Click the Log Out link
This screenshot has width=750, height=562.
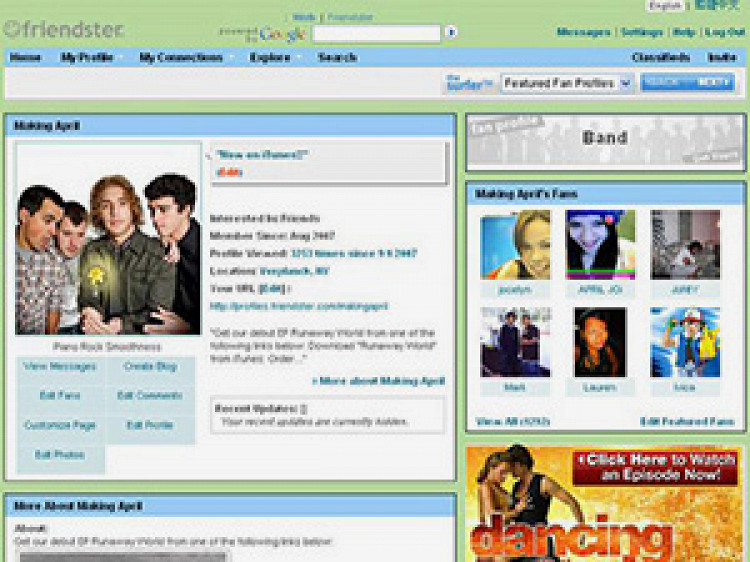click(x=724, y=33)
